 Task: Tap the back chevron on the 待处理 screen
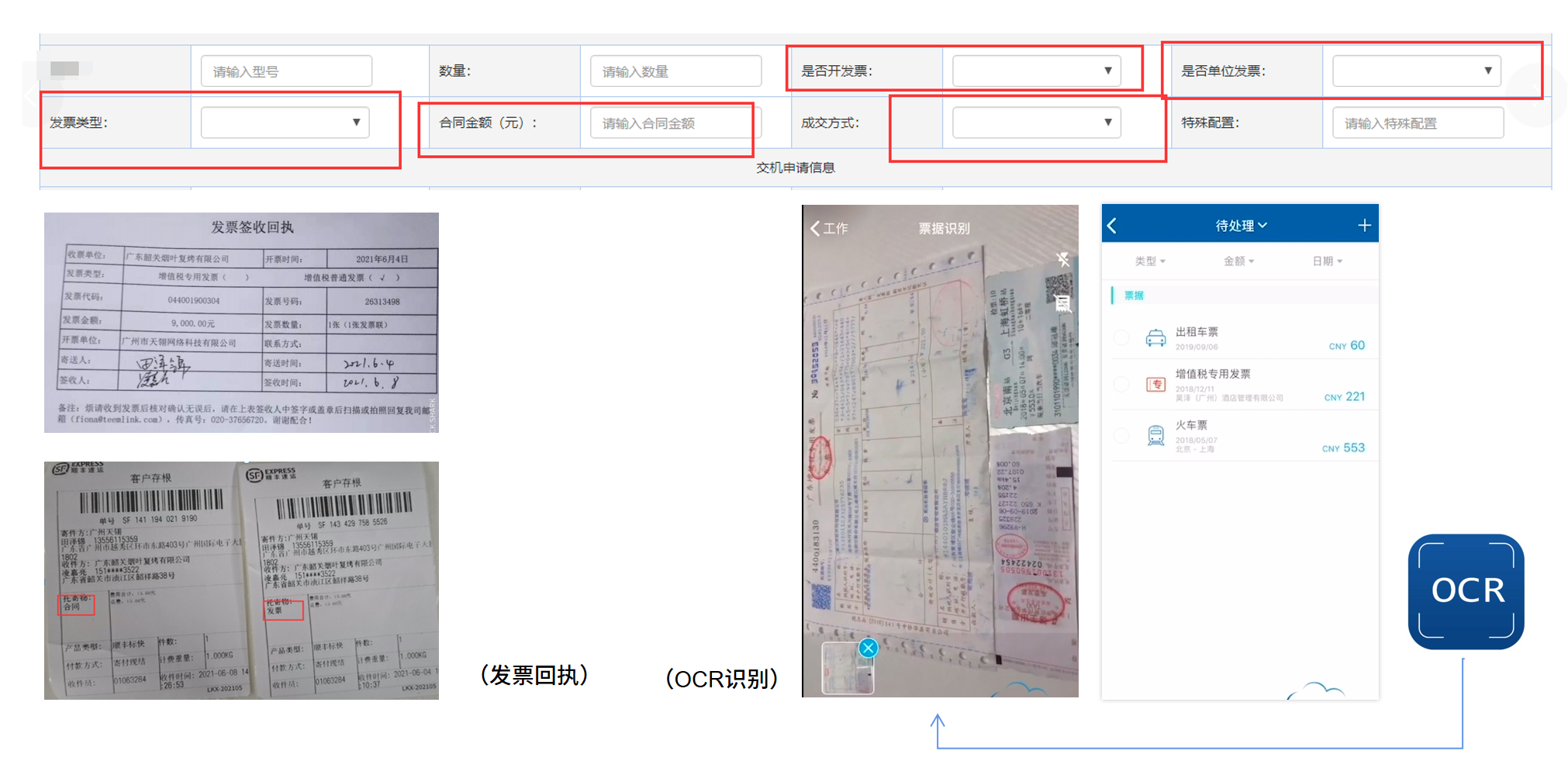pos(1112,225)
